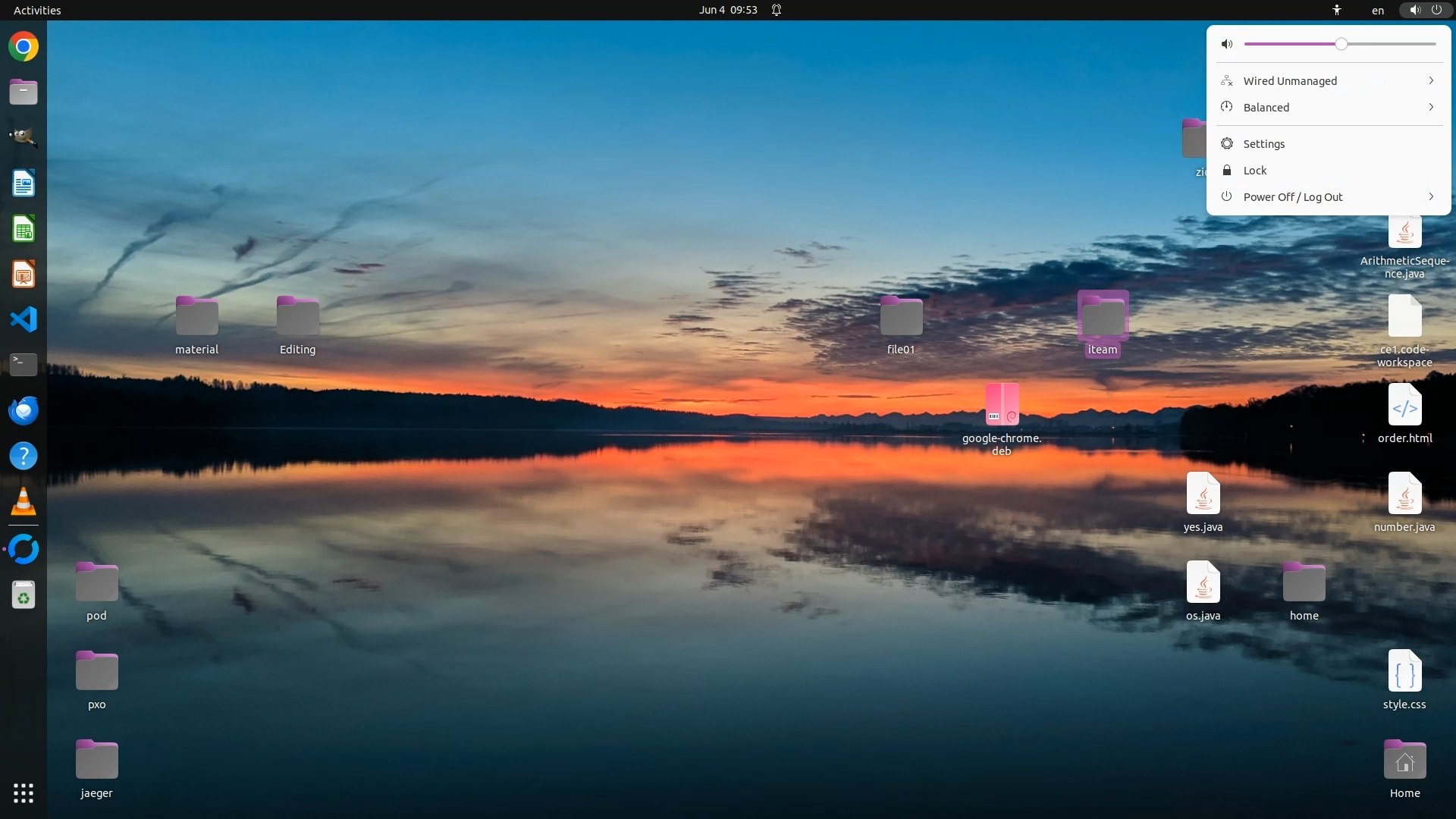
Task: Select Lock in system menu
Action: coord(1254,171)
